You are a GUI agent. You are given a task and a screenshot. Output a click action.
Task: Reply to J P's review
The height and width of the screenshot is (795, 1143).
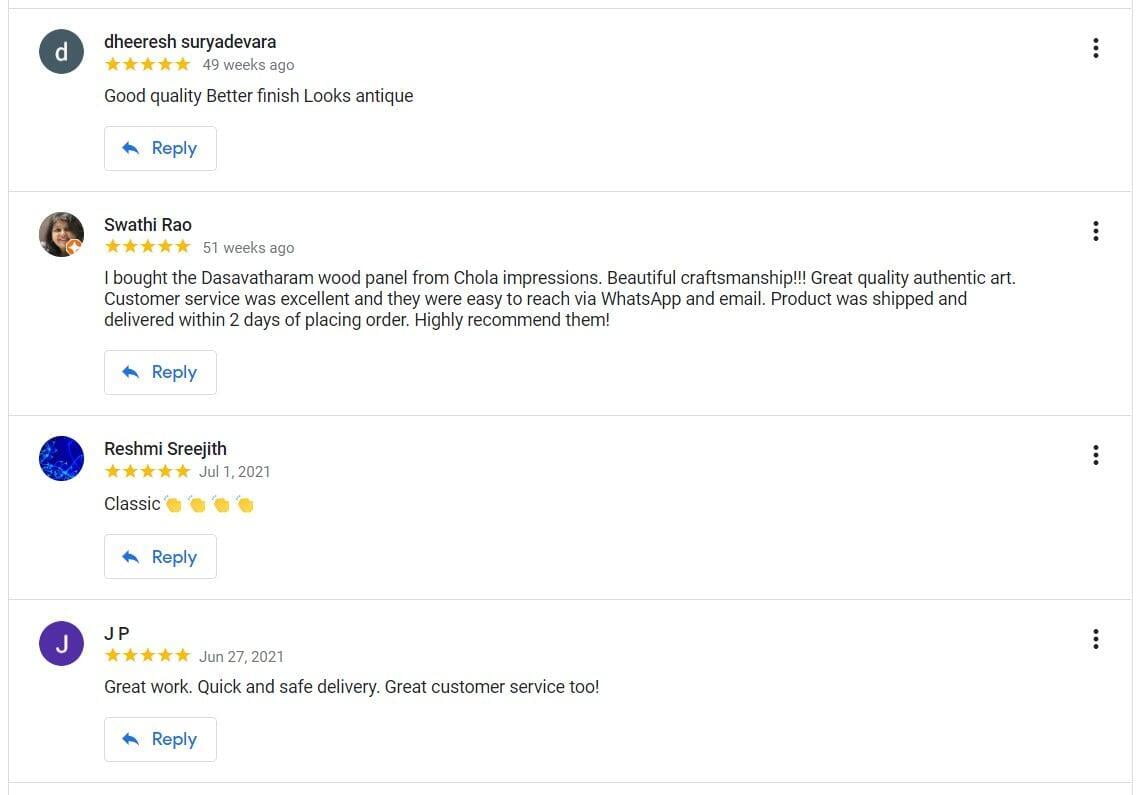coord(160,739)
